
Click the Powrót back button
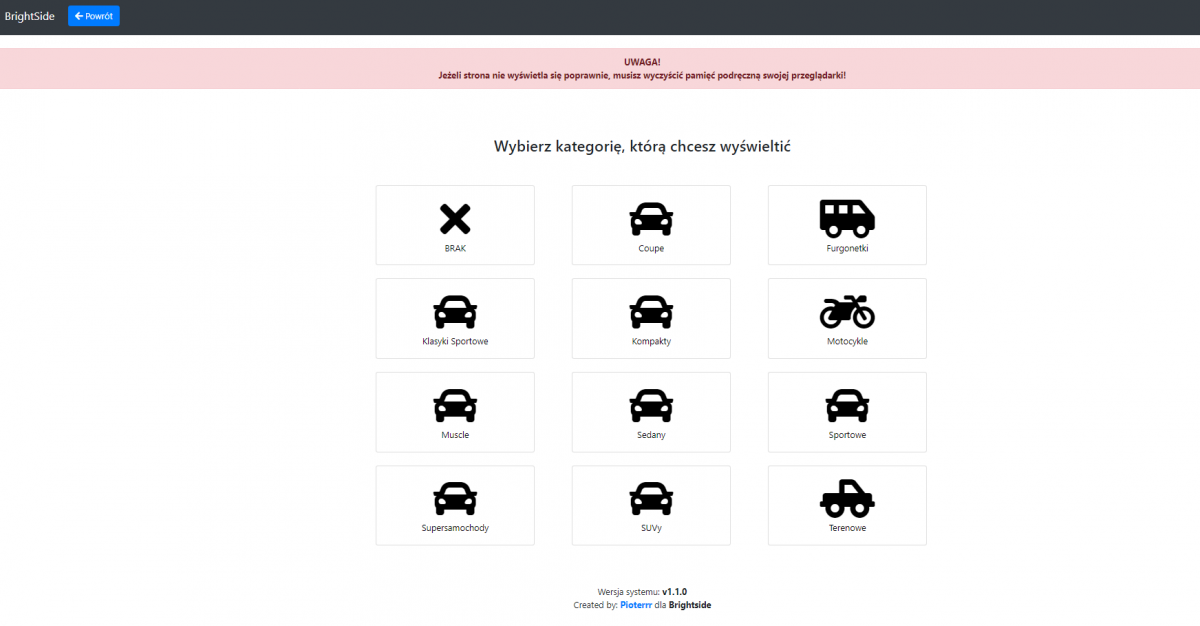coord(94,16)
